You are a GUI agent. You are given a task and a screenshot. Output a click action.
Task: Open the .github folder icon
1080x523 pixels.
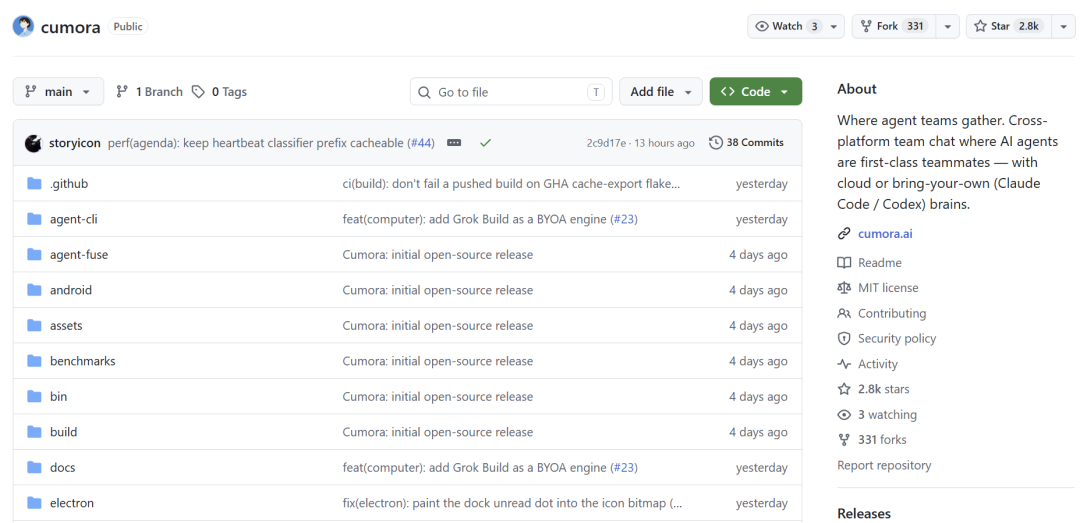(x=34, y=184)
